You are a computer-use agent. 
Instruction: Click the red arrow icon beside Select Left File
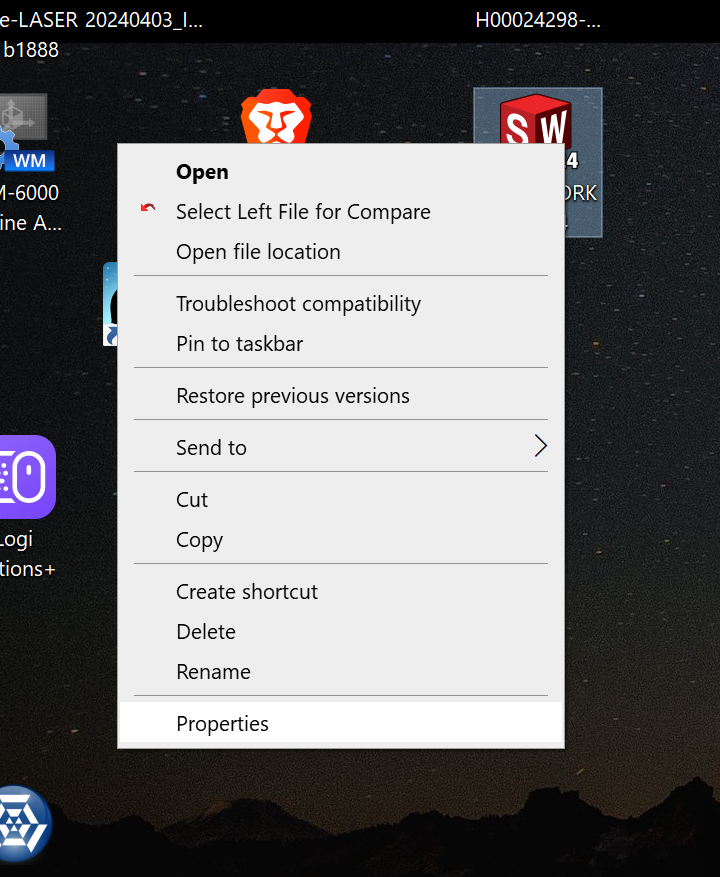click(x=148, y=211)
